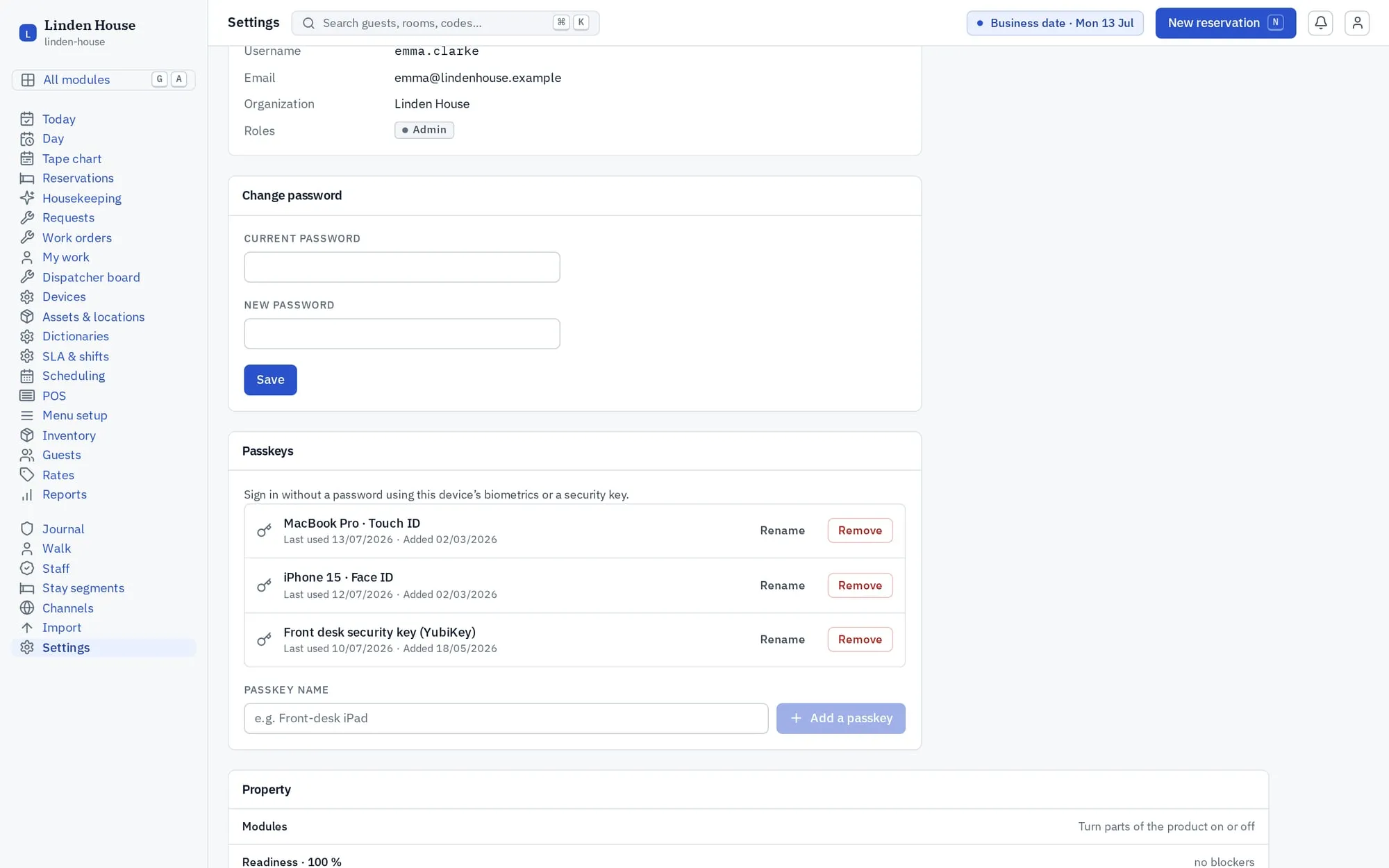Viewport: 1389px width, 868px height.
Task: Click the Business date Mon 13 Jul chip
Action: pos(1055,23)
